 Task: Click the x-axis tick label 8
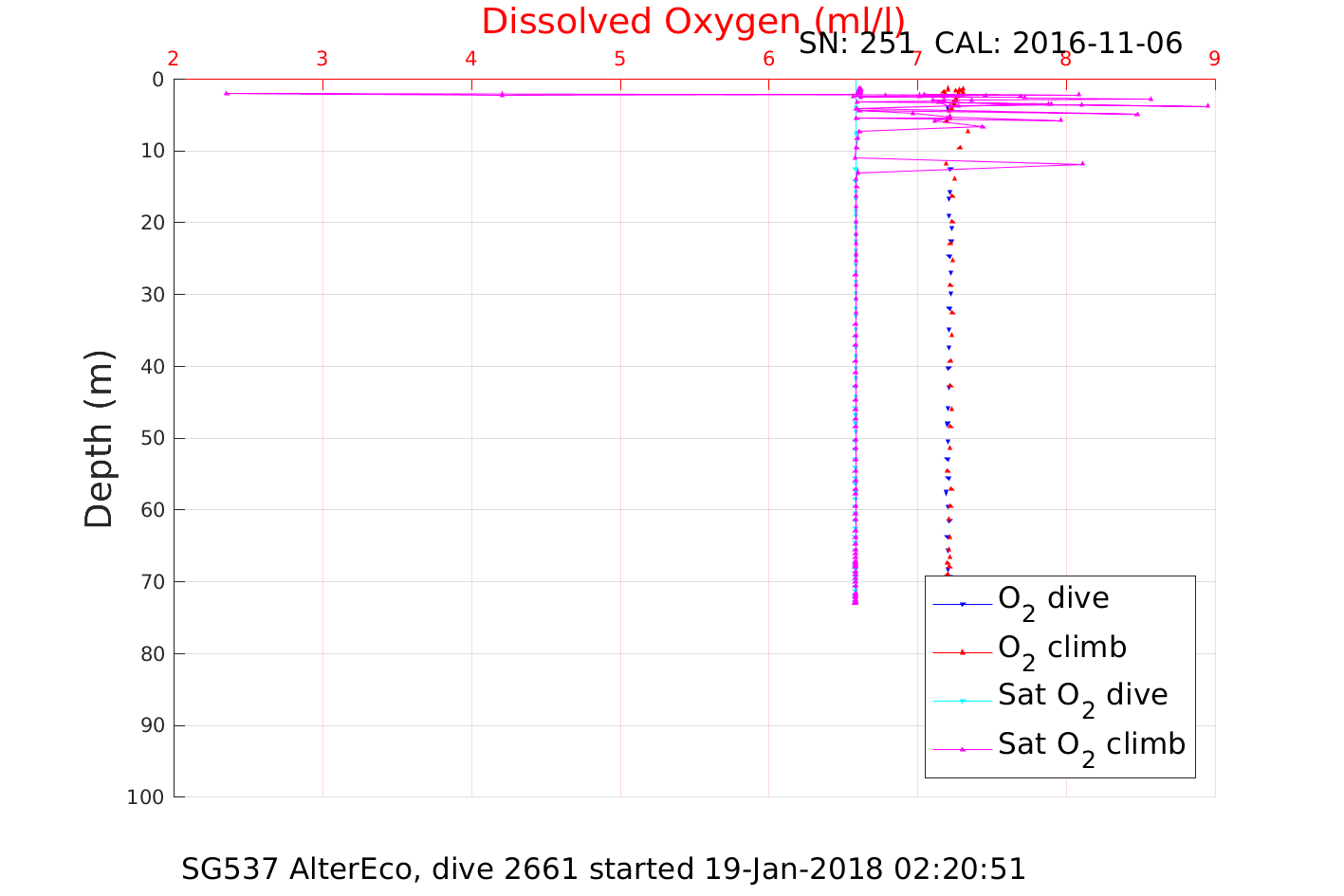point(1066,59)
